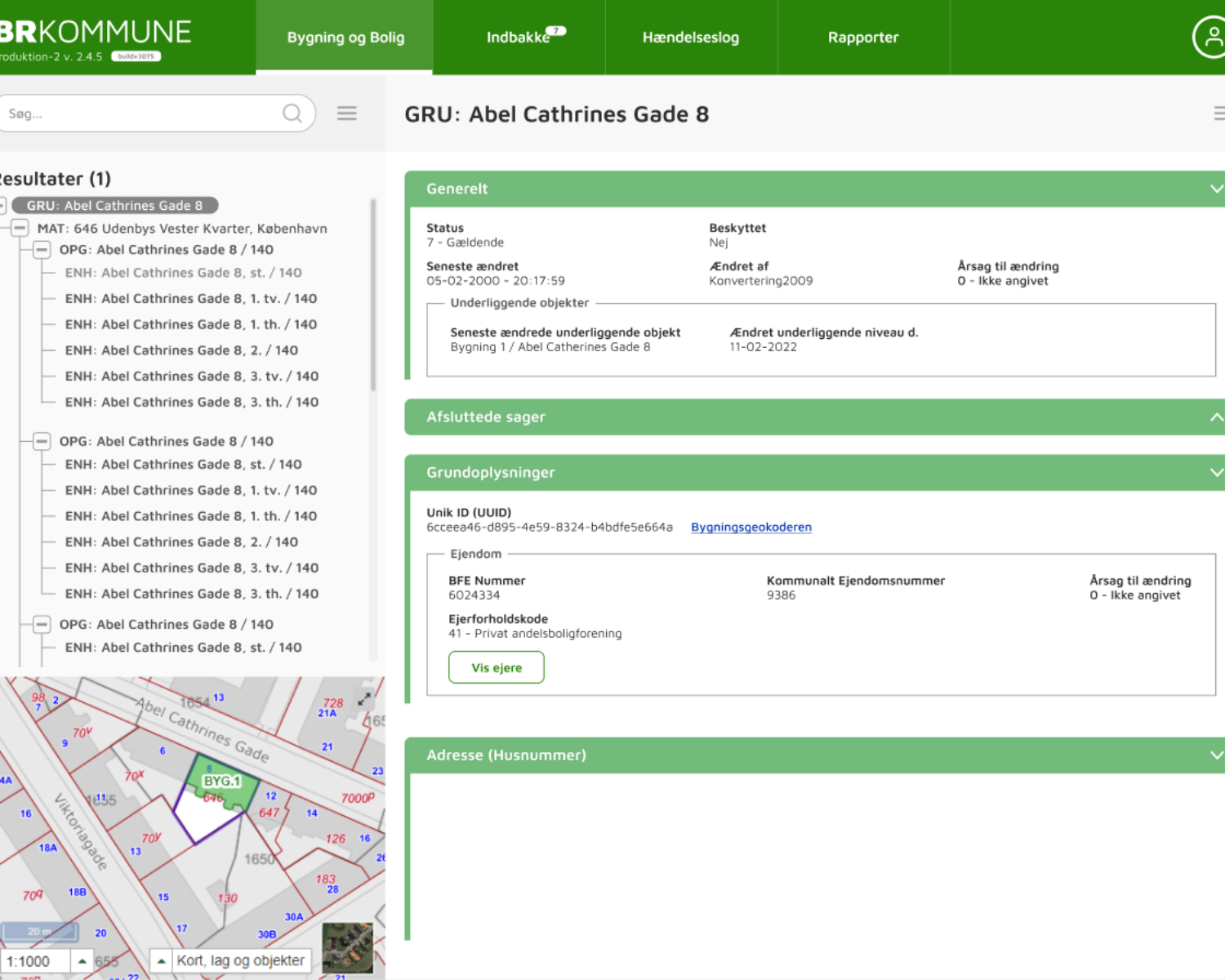
Task: Collapse the first OPG Abel Cathrines Gade node
Action: (x=42, y=250)
